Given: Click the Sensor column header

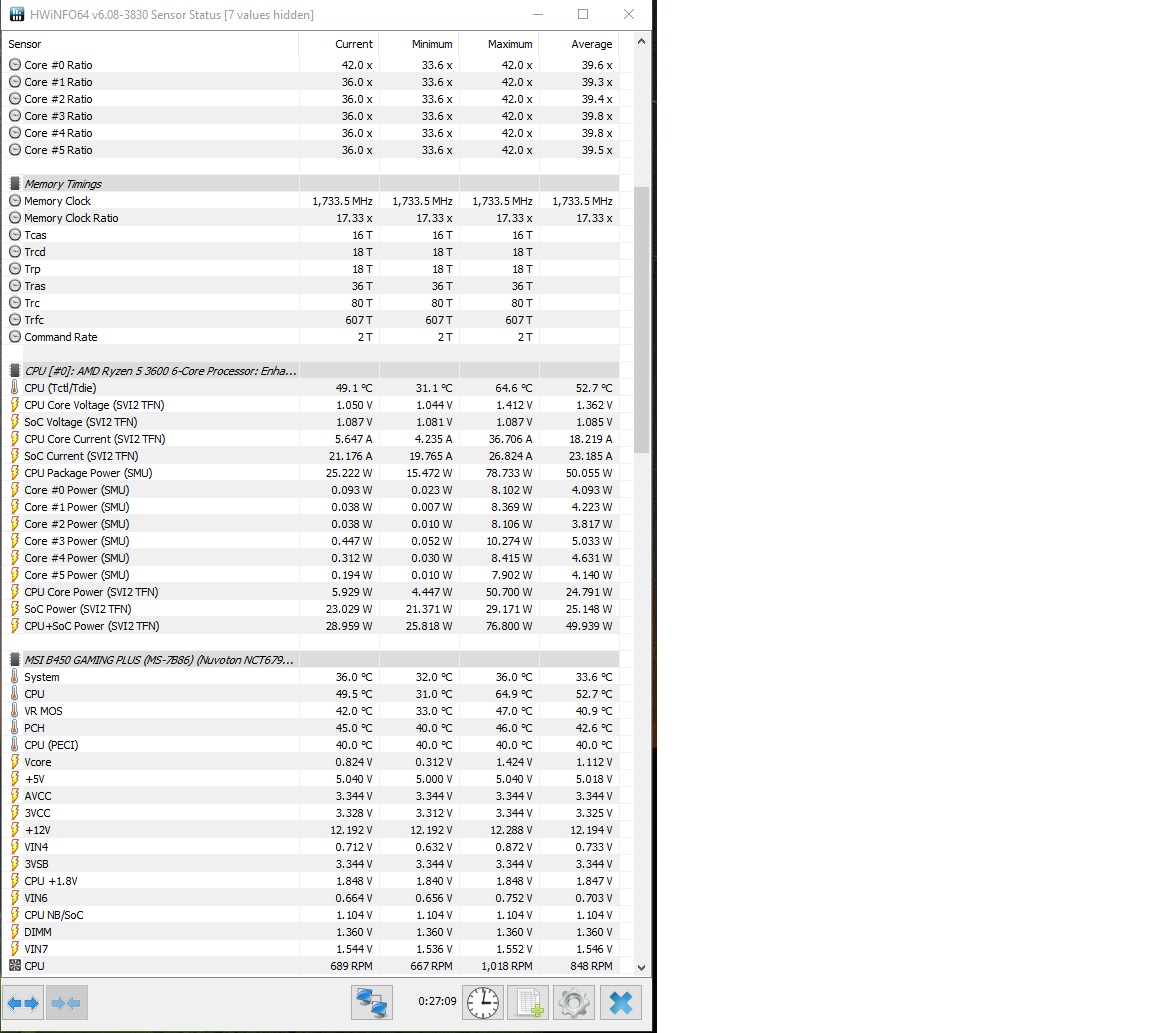Looking at the screenshot, I should (x=25, y=44).
